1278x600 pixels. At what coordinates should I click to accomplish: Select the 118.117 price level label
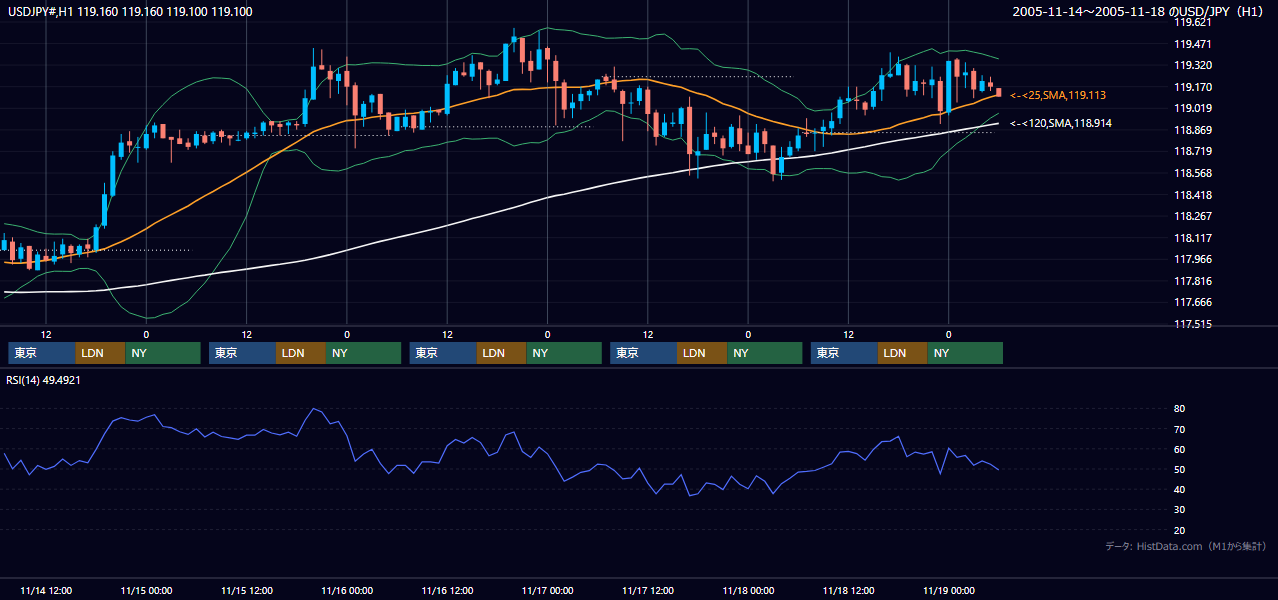click(1192, 238)
